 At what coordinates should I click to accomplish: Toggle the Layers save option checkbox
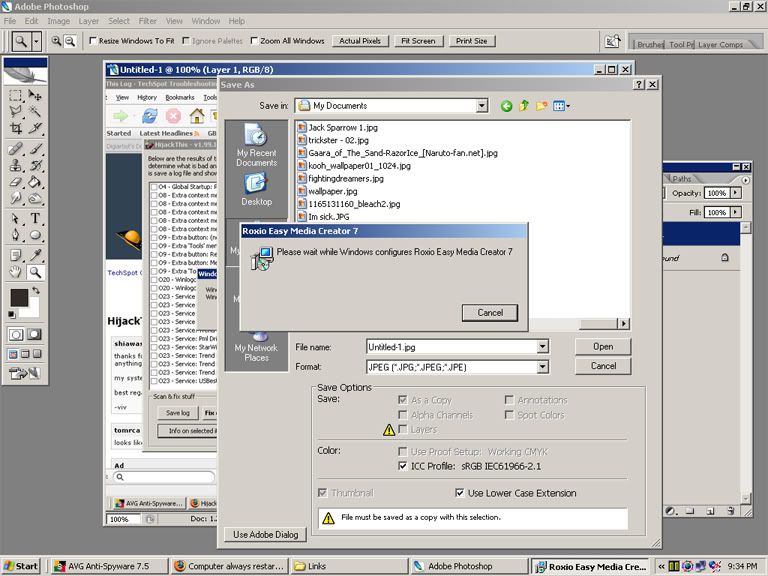(403, 430)
